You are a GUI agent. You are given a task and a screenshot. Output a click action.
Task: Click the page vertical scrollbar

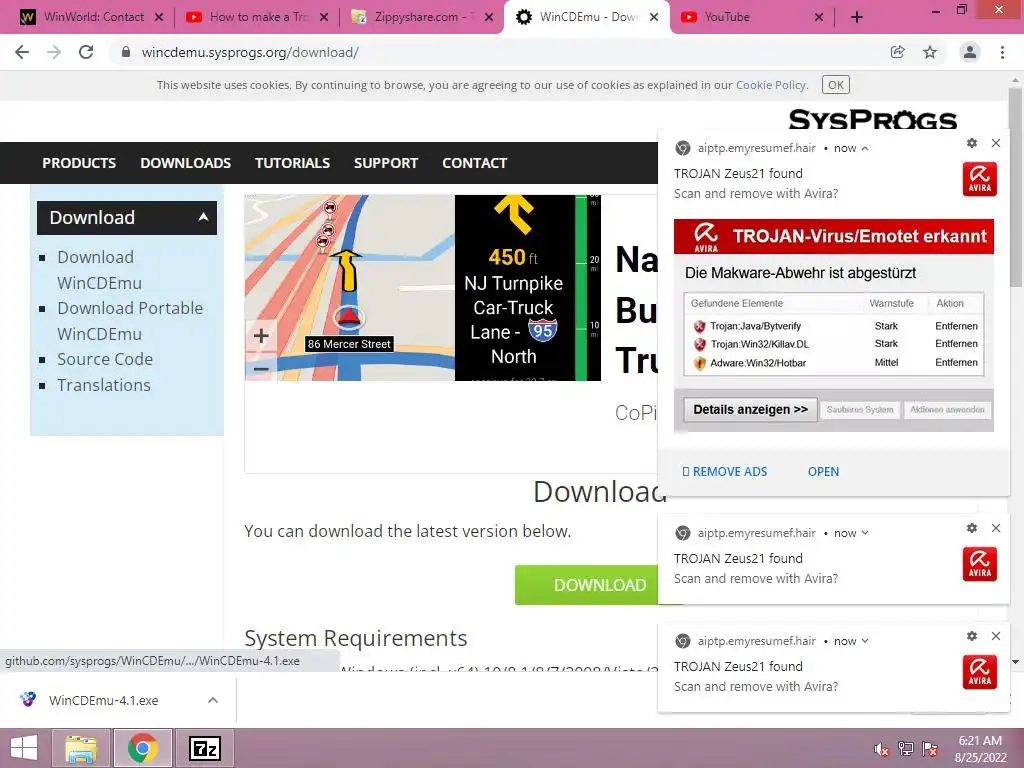(1016, 188)
